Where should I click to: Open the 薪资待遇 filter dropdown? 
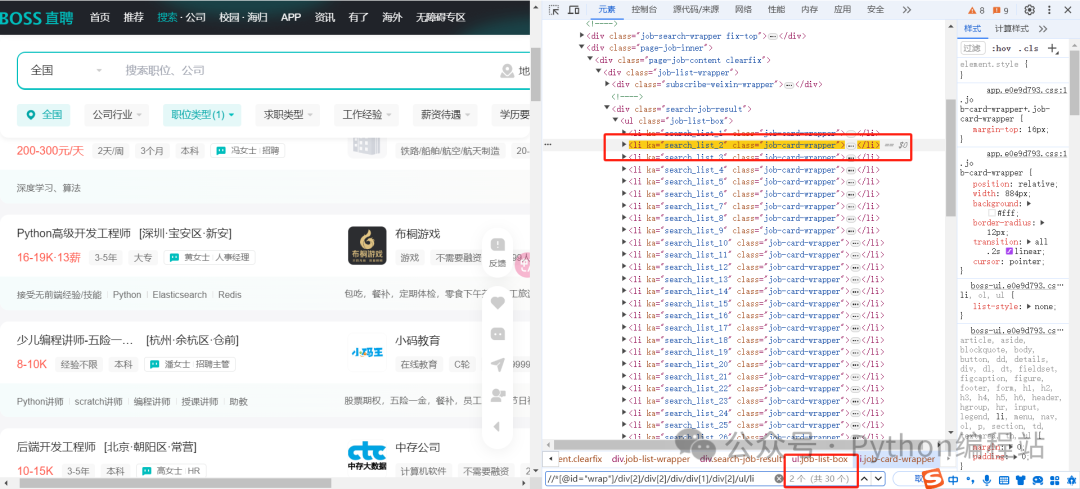pos(445,115)
